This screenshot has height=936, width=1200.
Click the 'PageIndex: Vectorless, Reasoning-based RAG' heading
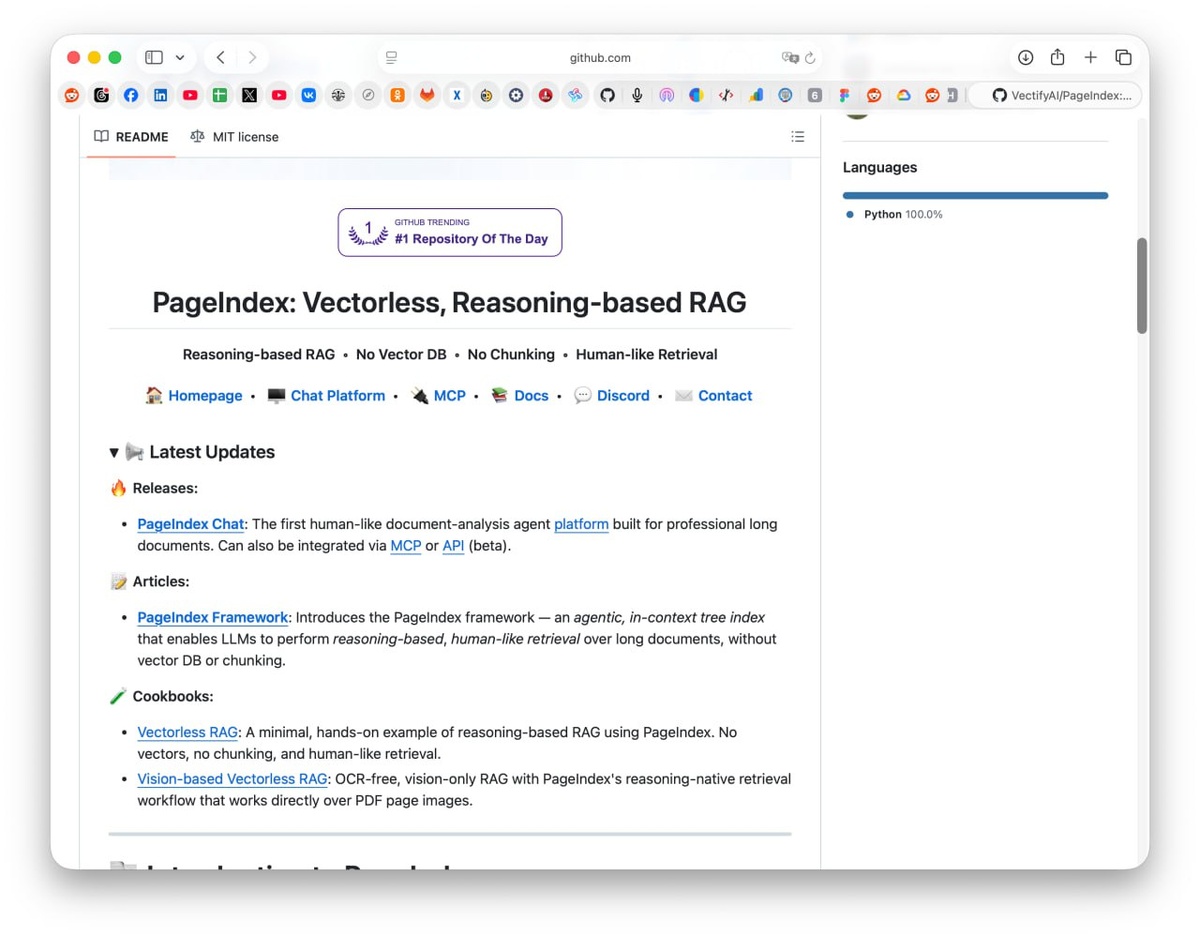pyautogui.click(x=449, y=302)
